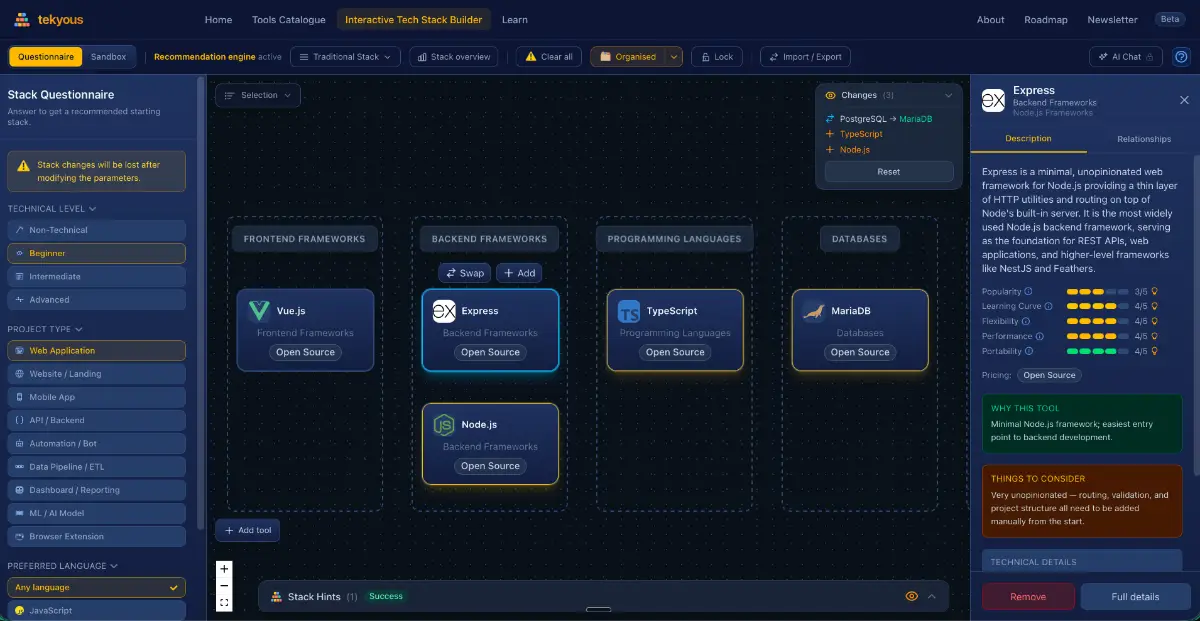The width and height of the screenshot is (1200, 621).
Task: Click Performance info icon
Action: (1039, 336)
